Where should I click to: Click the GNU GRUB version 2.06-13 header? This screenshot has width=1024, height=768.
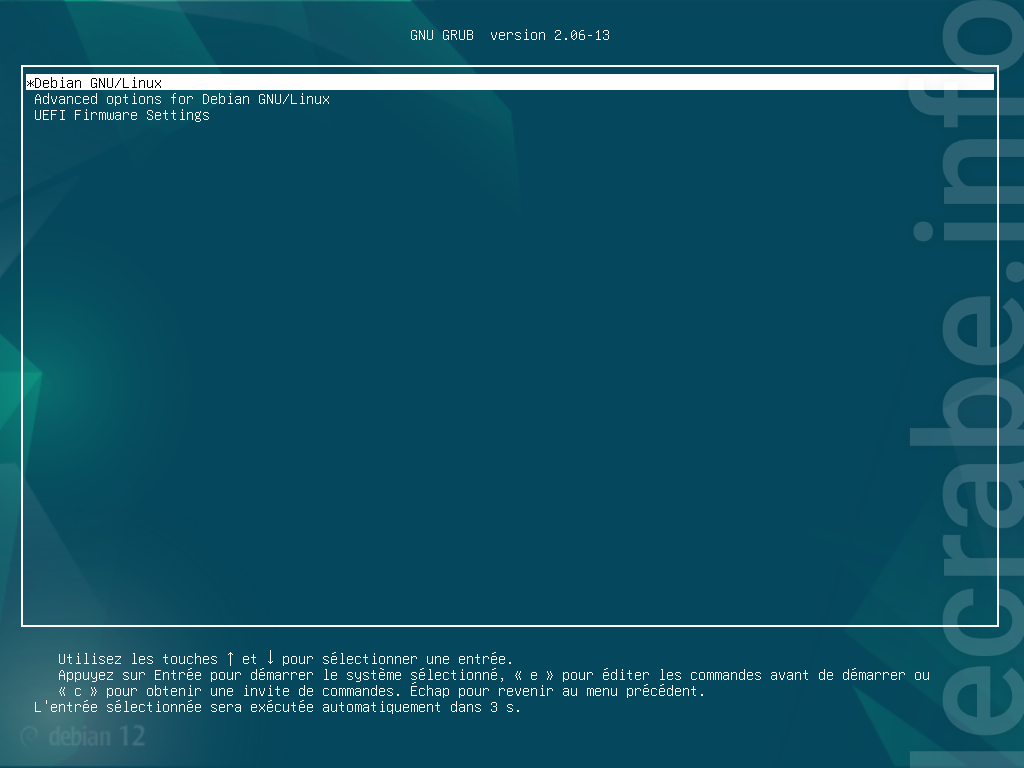(509, 35)
